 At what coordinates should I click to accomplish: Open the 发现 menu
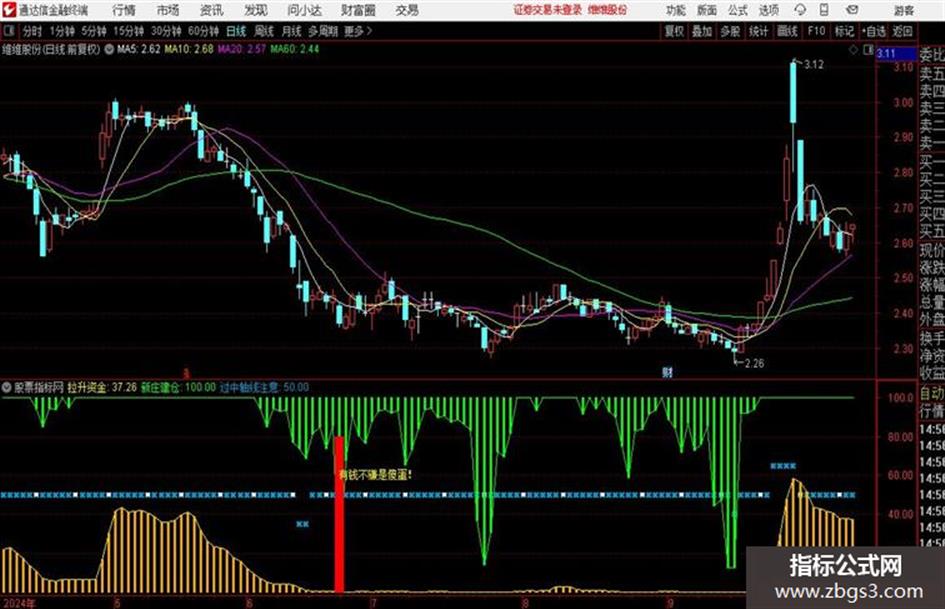[256, 10]
